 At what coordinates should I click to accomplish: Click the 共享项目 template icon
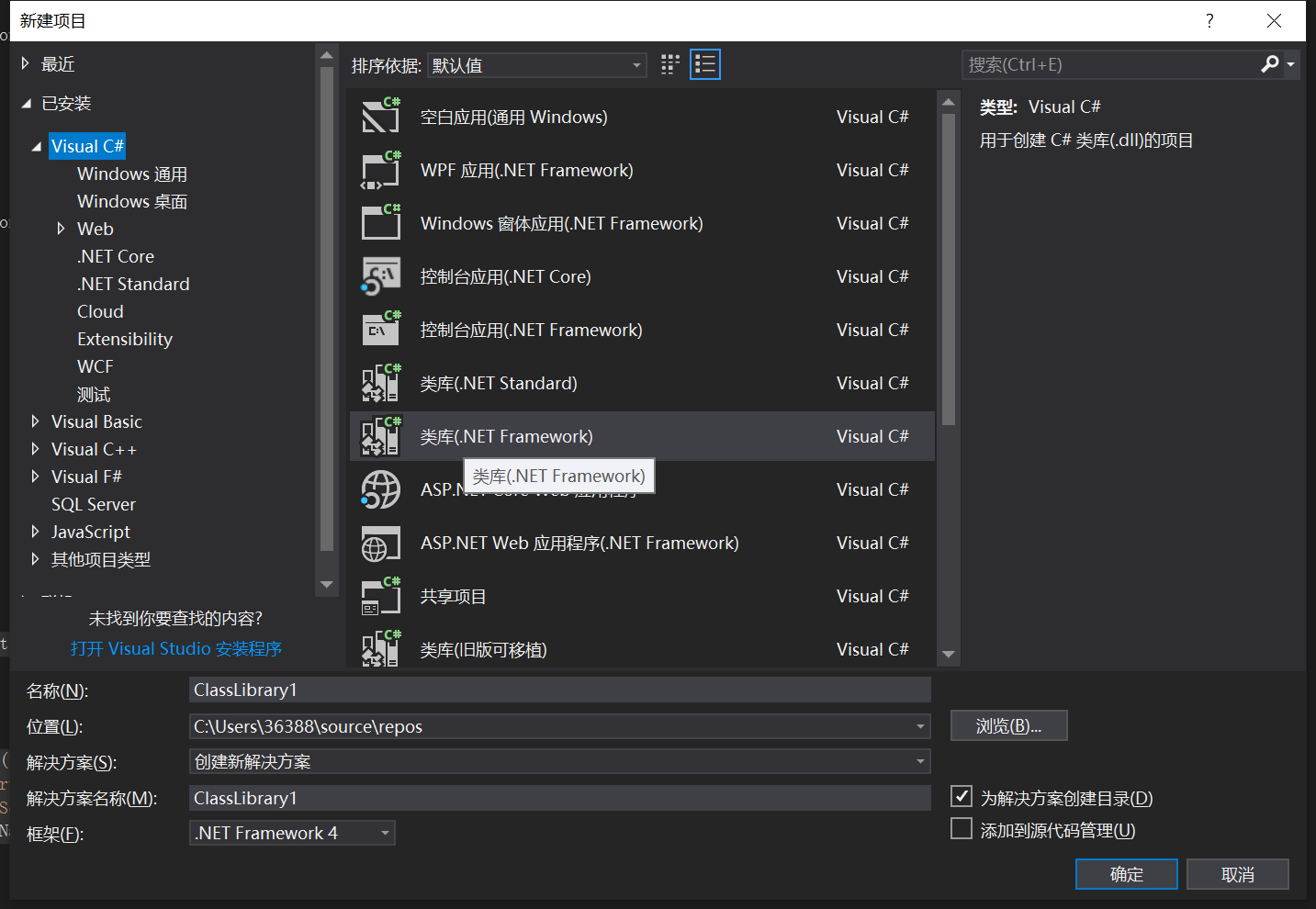pyautogui.click(x=381, y=596)
